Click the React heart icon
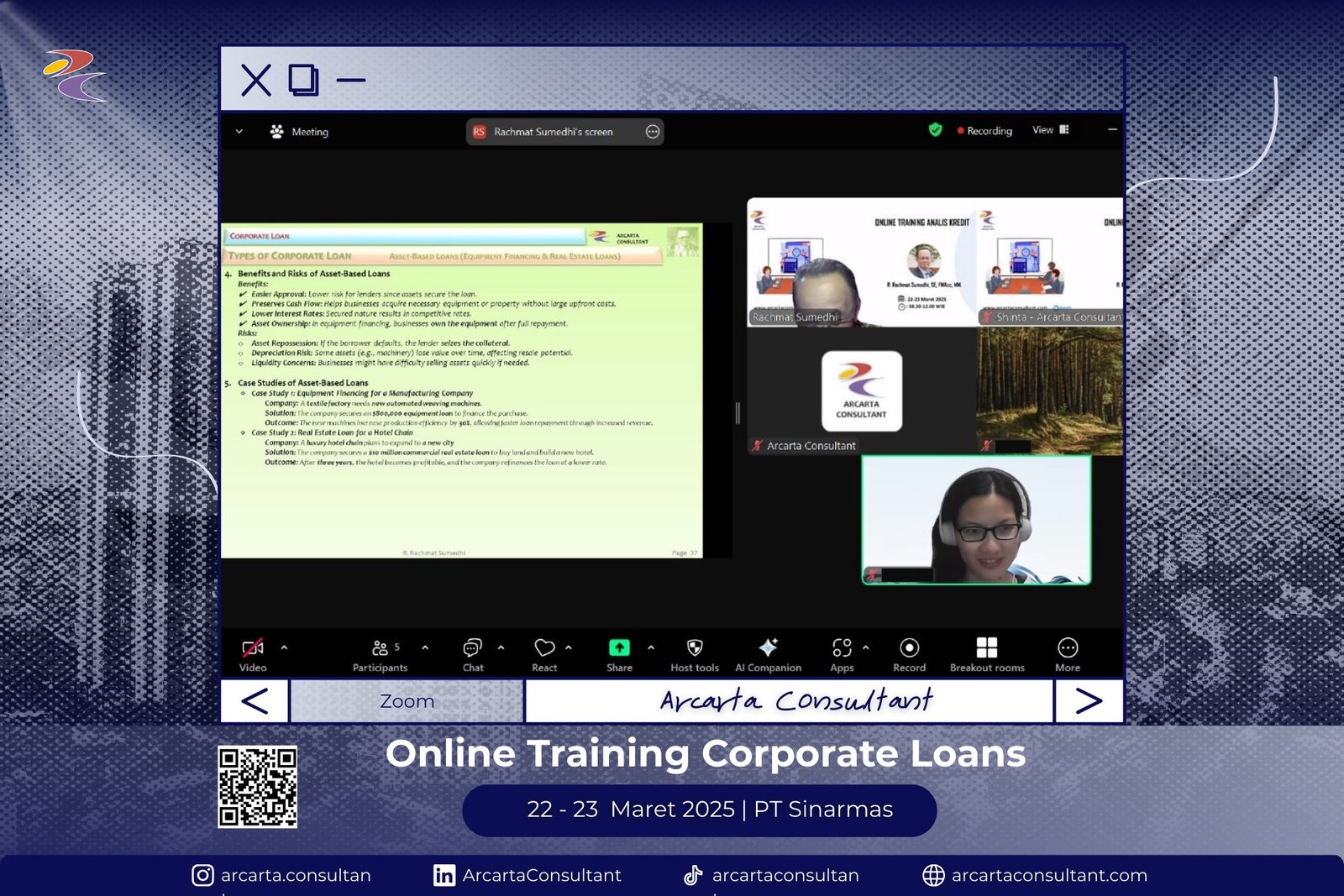The image size is (1344, 896). pyautogui.click(x=544, y=648)
